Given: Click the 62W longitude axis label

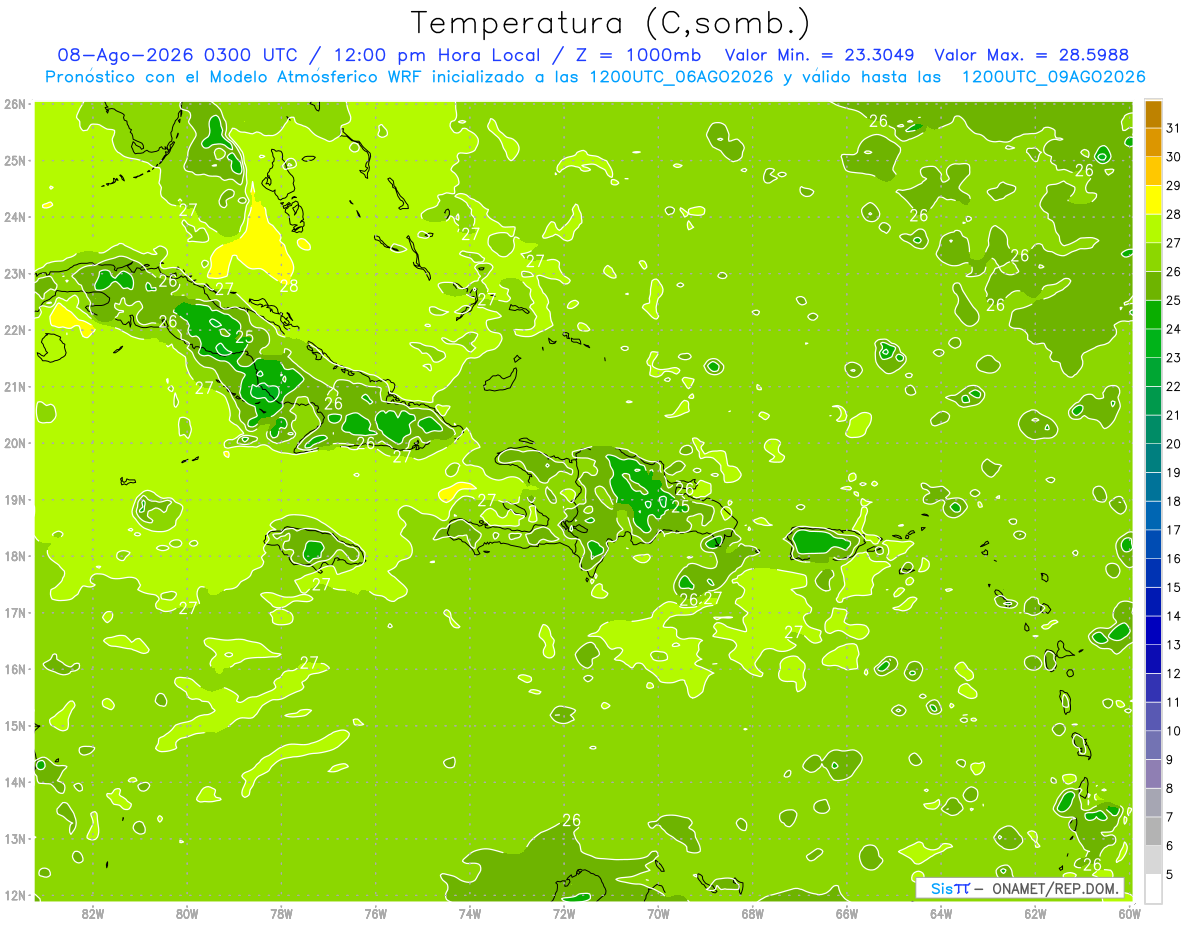Looking at the screenshot, I should pyautogui.click(x=1036, y=913).
